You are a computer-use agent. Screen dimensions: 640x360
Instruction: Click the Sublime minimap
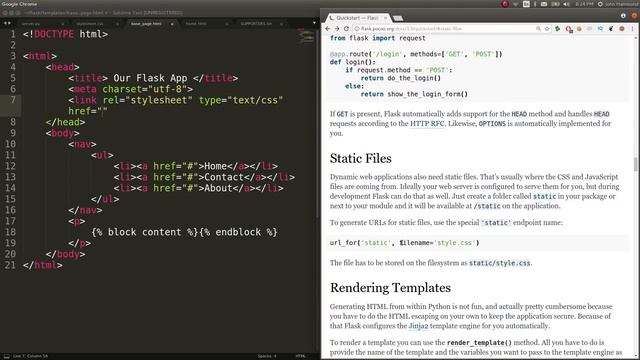click(x=306, y=38)
